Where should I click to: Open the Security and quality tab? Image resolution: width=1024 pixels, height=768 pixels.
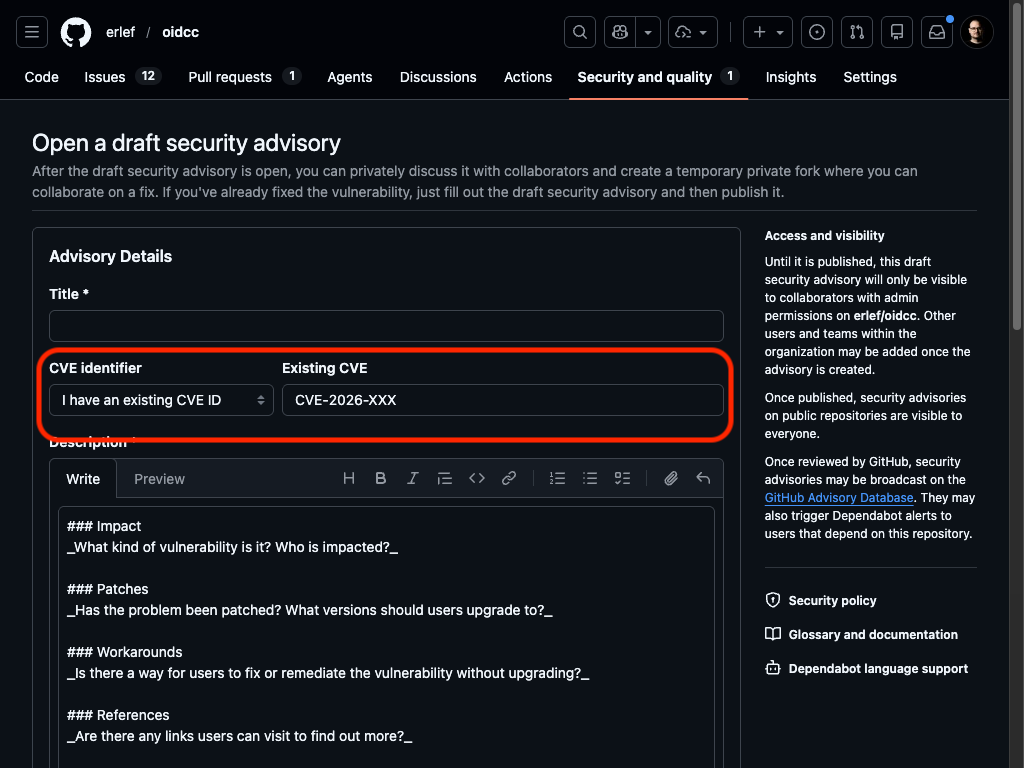[658, 77]
